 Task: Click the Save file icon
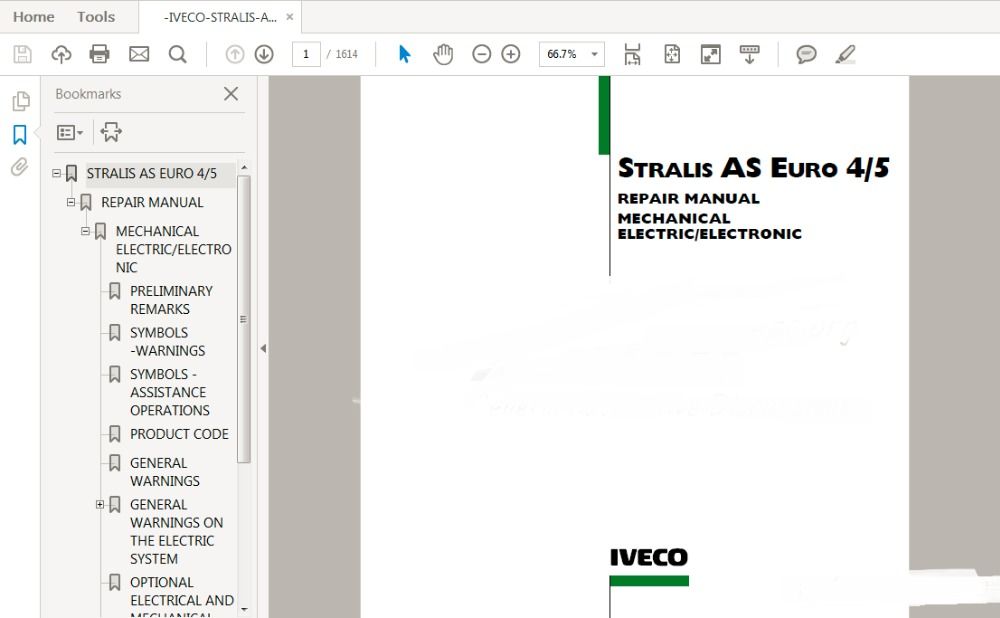tap(22, 54)
